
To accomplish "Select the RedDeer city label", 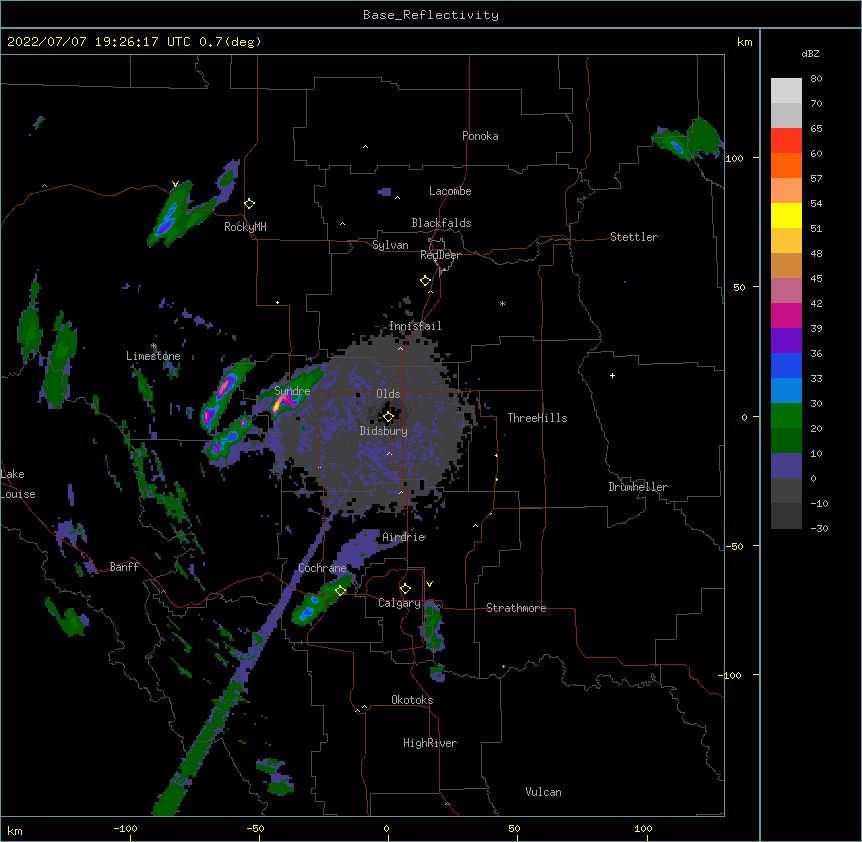I will pyautogui.click(x=440, y=255).
